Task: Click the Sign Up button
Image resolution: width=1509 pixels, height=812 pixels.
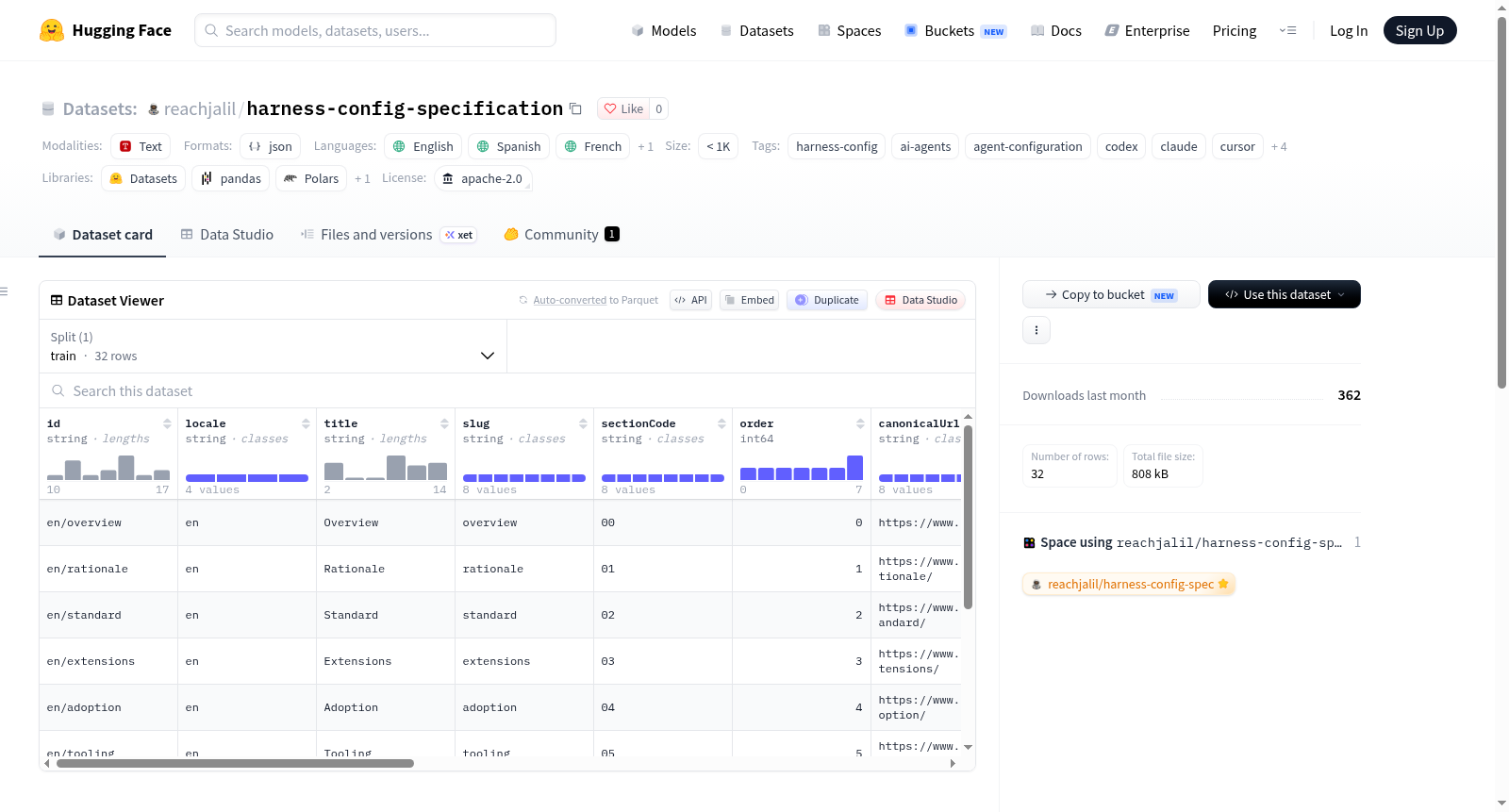Action: pyautogui.click(x=1419, y=30)
